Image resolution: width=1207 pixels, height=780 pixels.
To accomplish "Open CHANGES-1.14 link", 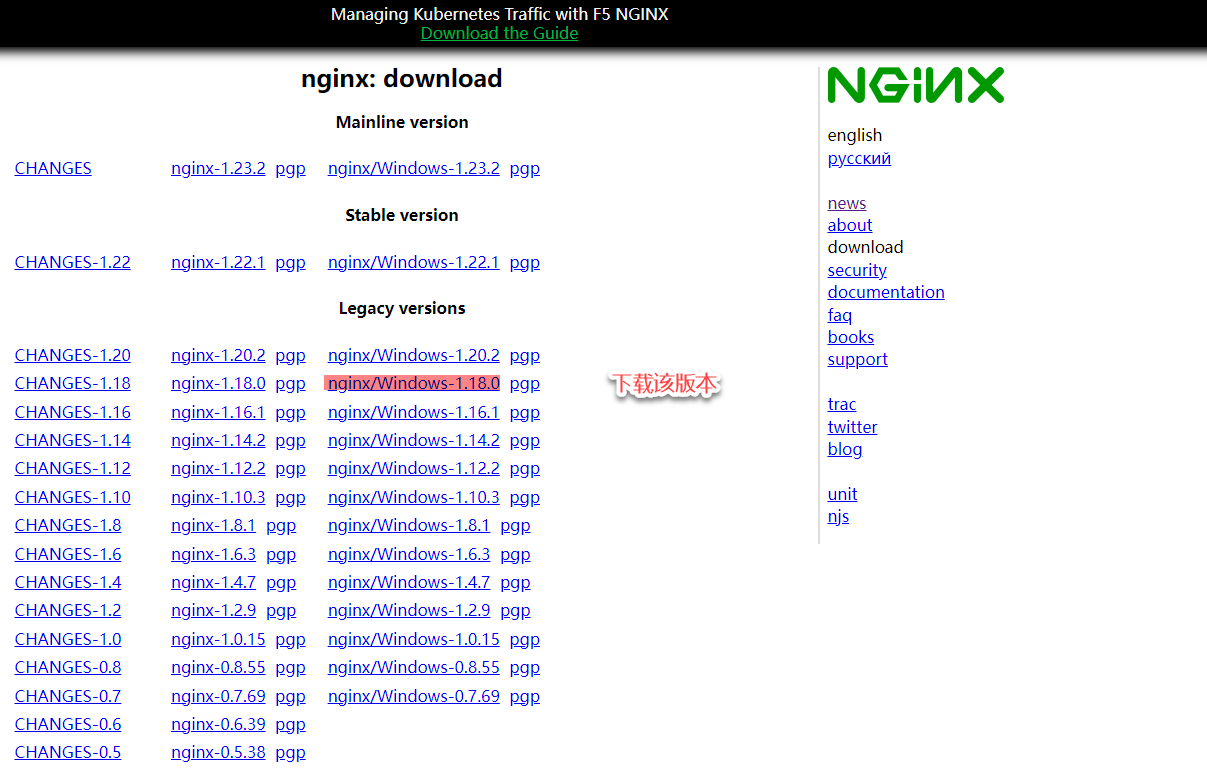I will [x=73, y=440].
